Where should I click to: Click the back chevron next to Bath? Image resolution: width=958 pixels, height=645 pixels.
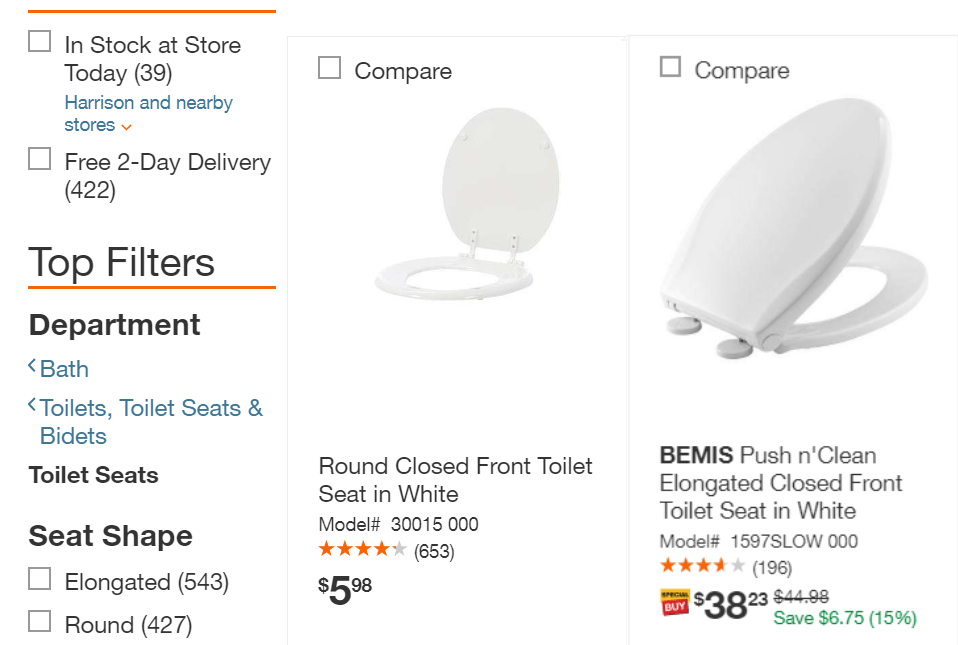[32, 367]
